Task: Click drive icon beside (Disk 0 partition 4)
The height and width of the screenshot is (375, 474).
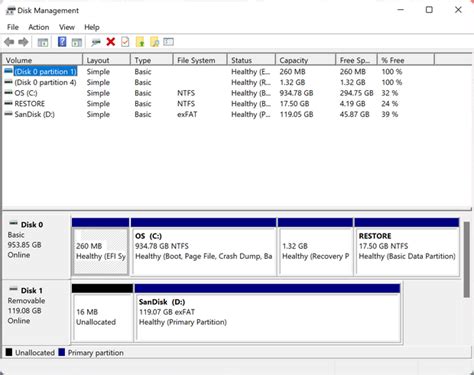Action: [9, 82]
